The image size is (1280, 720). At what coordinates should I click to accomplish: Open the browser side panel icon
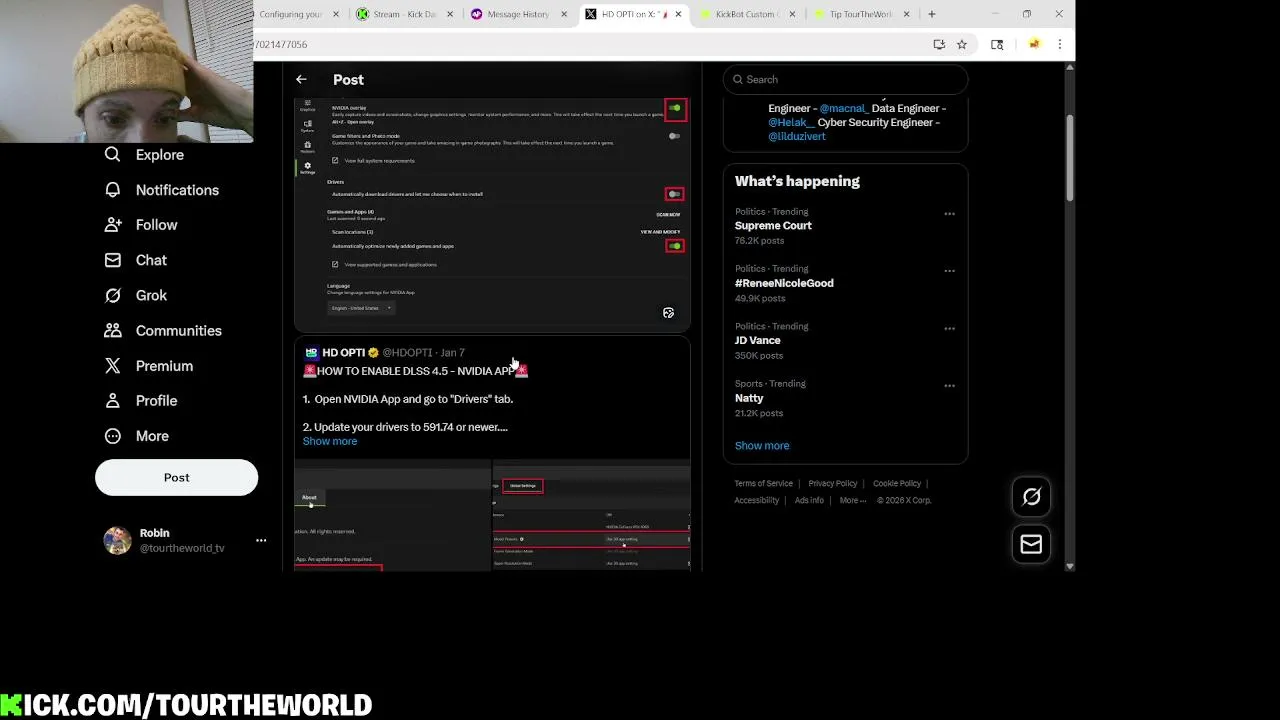(997, 44)
